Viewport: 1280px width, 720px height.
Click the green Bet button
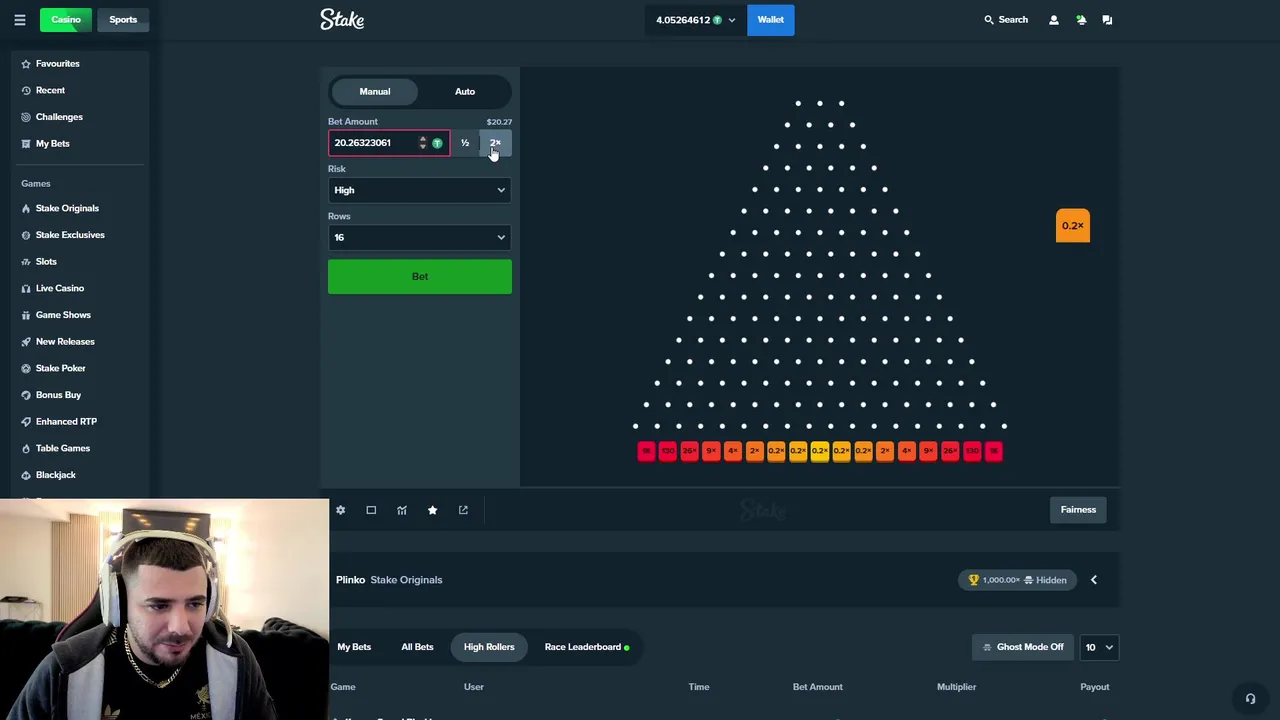[x=420, y=277]
